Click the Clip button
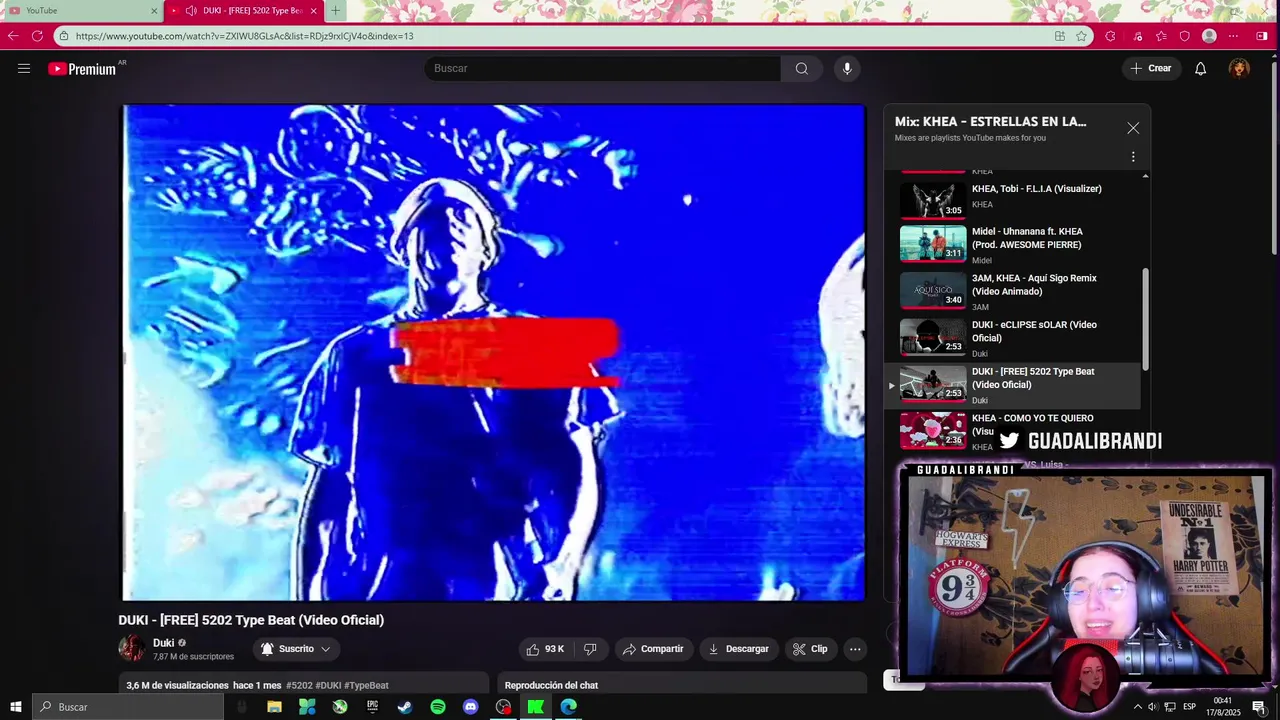1280x720 pixels. [x=811, y=649]
